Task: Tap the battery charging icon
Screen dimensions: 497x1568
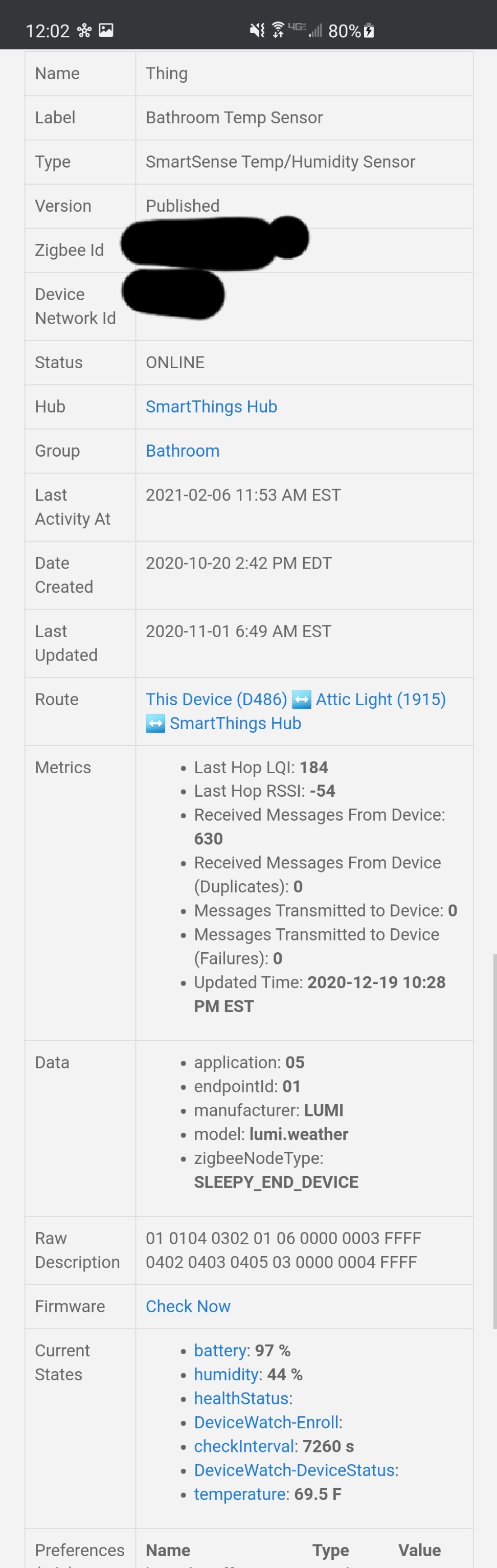Action: [369, 31]
